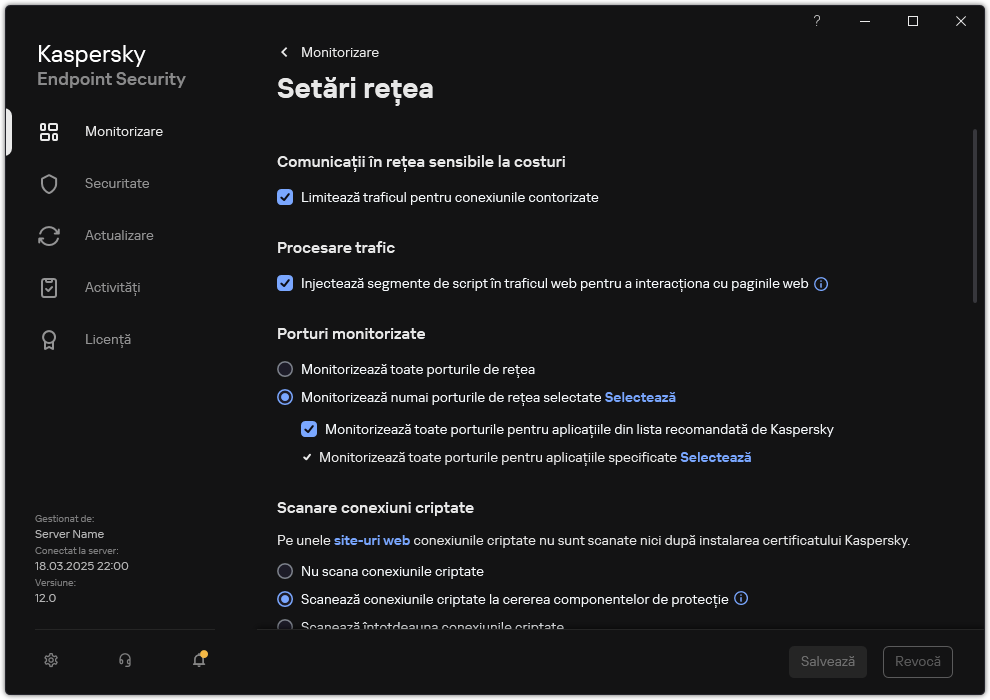The width and height of the screenshot is (990, 700).
Task: Open the Activități tasks icon
Action: point(49,287)
